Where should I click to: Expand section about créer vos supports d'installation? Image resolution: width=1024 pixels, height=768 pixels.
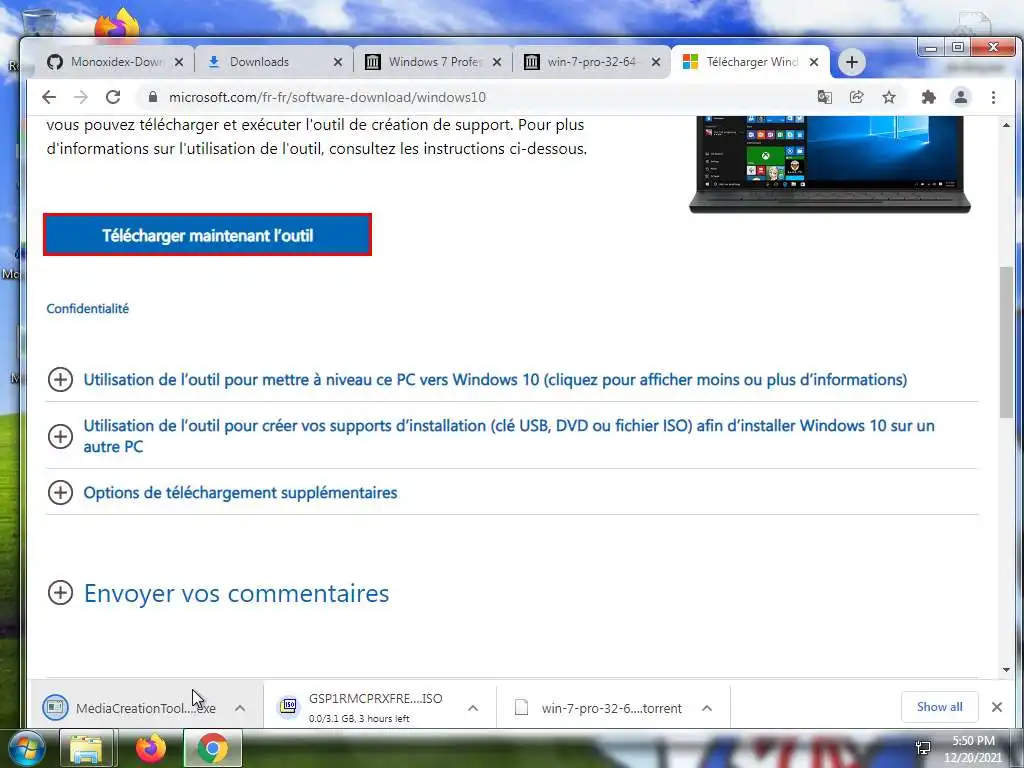(509, 436)
